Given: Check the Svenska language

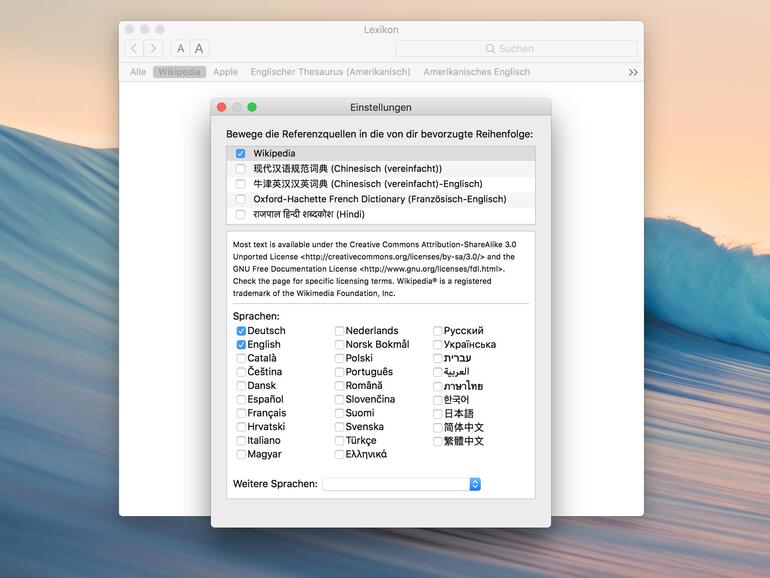Looking at the screenshot, I should pyautogui.click(x=339, y=427).
